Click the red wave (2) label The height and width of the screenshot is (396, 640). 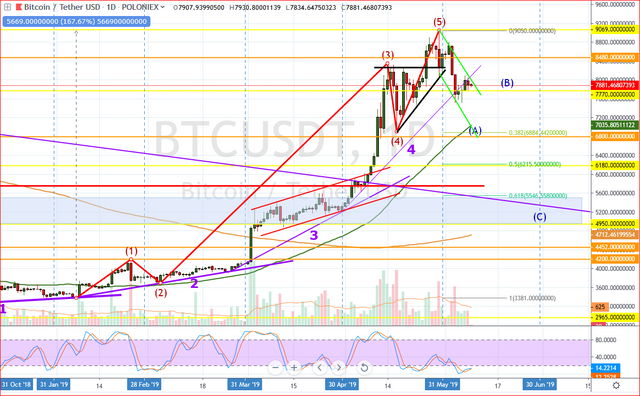160,293
